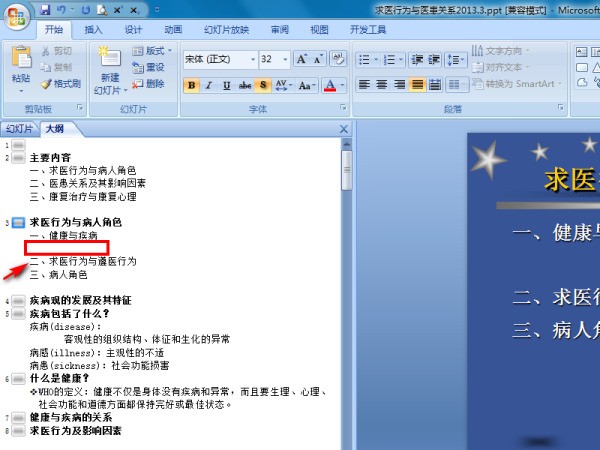Open line spacing dropdown
600x450 pixels.
click(x=455, y=60)
